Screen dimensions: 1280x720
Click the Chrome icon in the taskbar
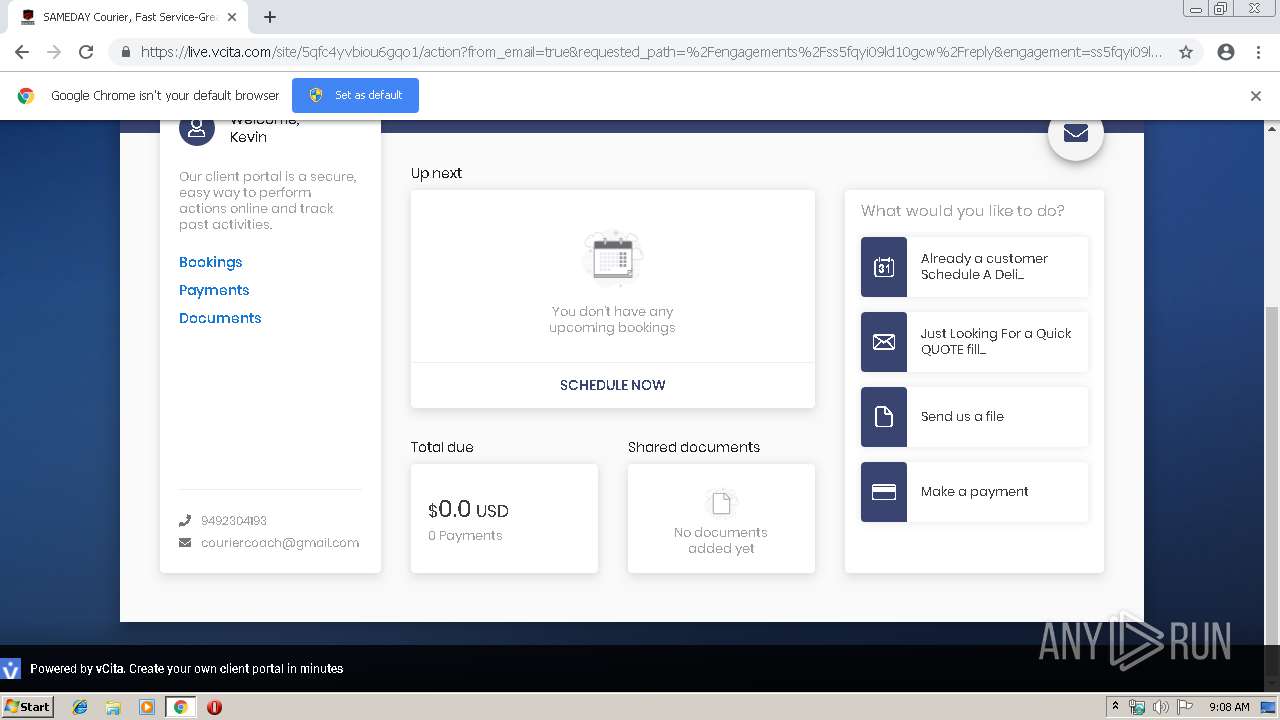pyautogui.click(x=180, y=707)
